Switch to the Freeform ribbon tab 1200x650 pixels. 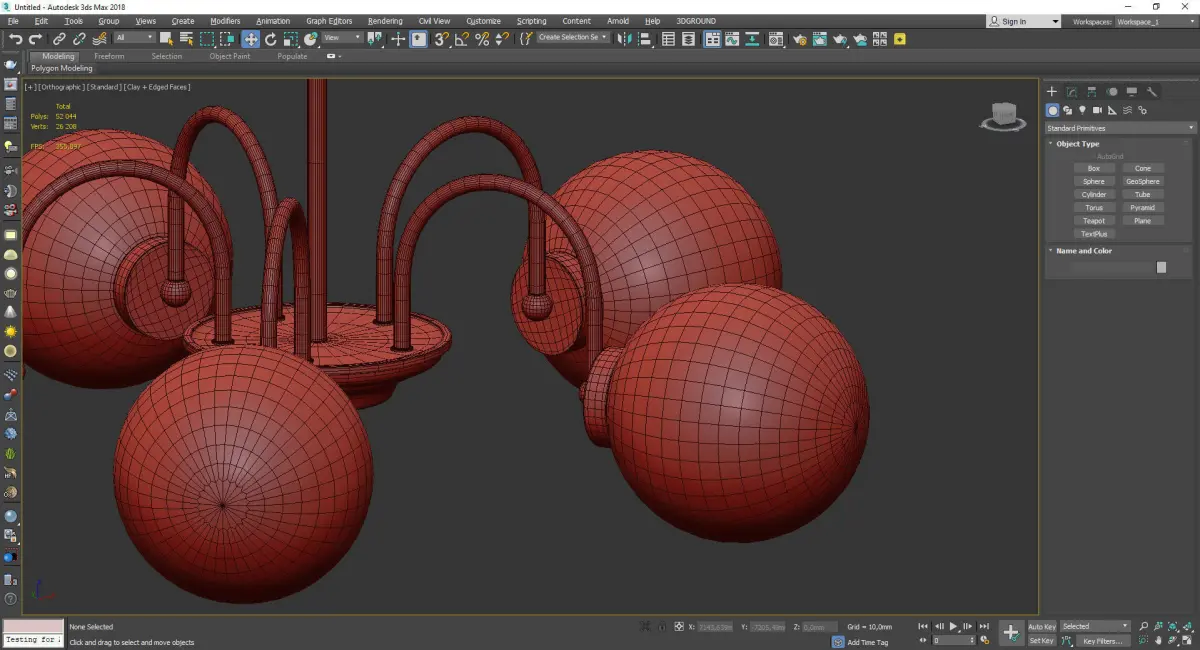coord(109,56)
